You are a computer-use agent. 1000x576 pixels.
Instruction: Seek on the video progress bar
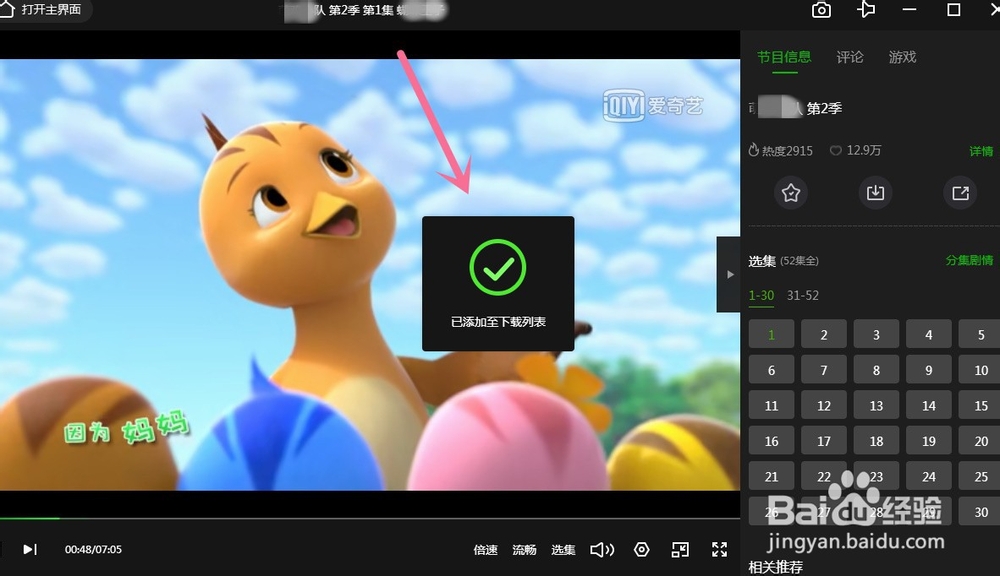(x=370, y=519)
